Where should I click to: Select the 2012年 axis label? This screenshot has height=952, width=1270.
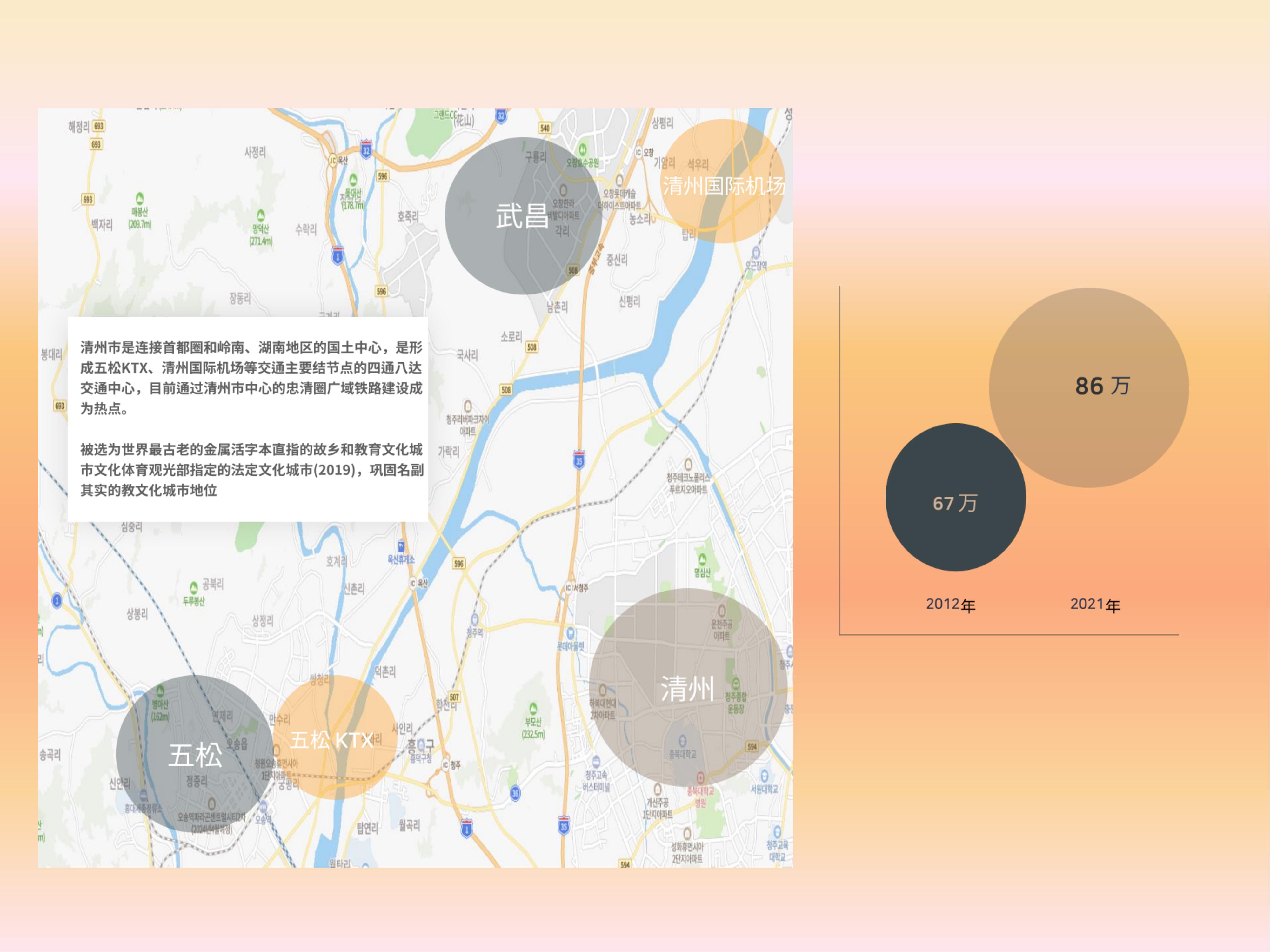(951, 605)
